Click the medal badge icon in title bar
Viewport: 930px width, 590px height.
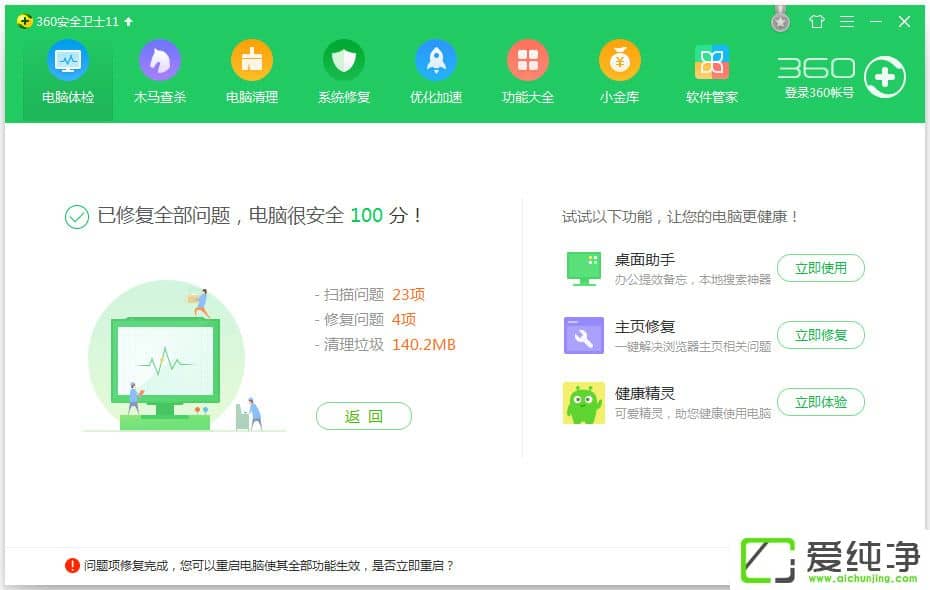pyautogui.click(x=781, y=20)
